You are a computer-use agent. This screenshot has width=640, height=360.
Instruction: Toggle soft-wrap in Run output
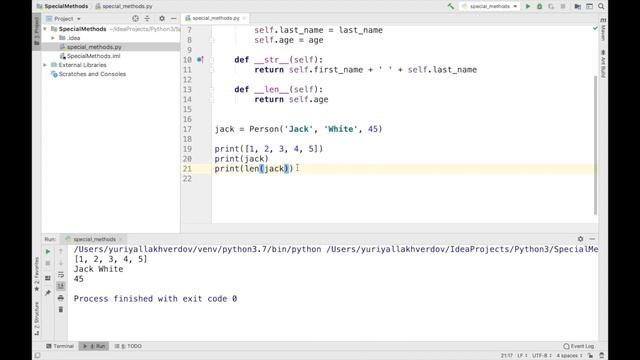point(61,275)
